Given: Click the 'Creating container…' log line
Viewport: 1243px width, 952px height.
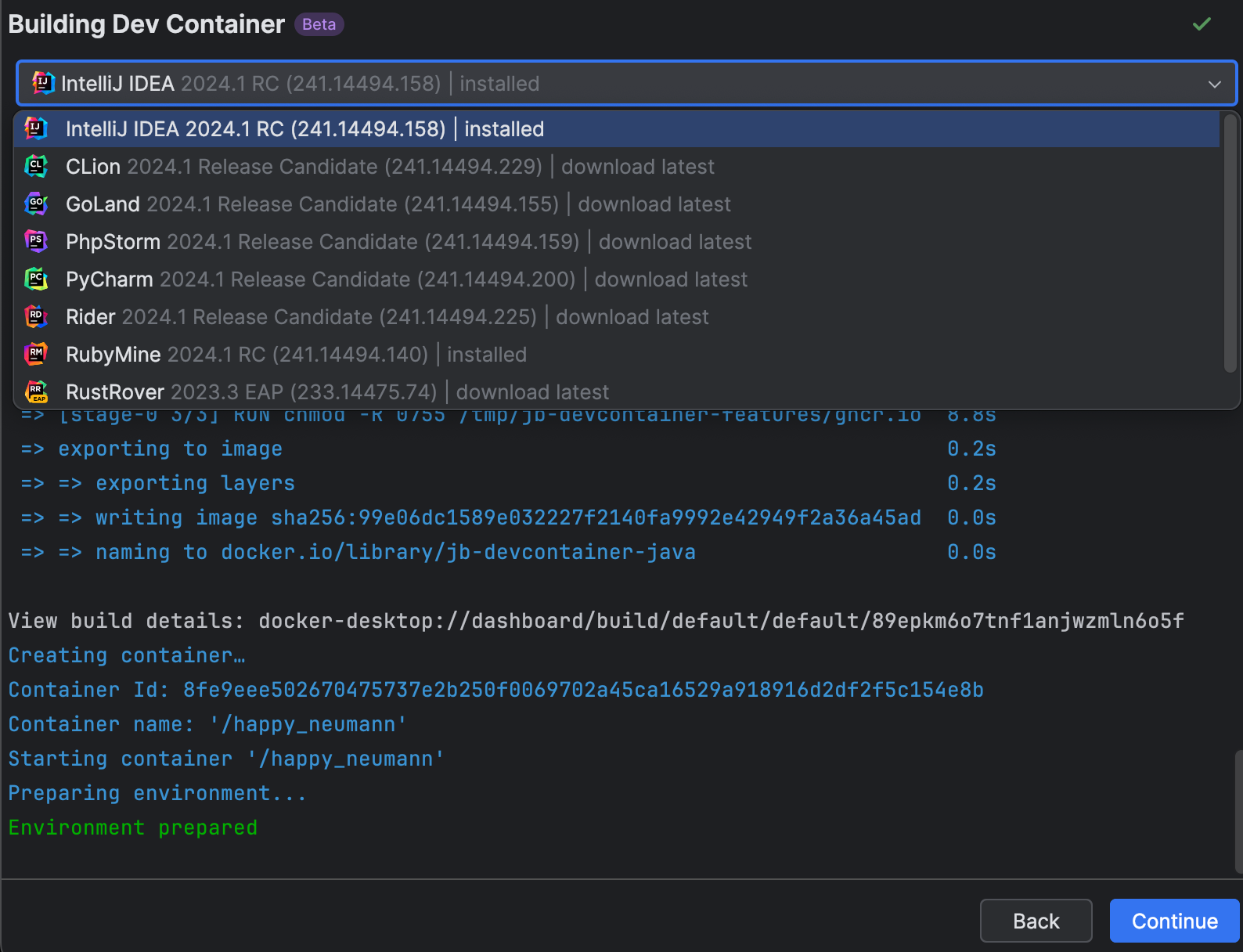Looking at the screenshot, I should coord(127,655).
